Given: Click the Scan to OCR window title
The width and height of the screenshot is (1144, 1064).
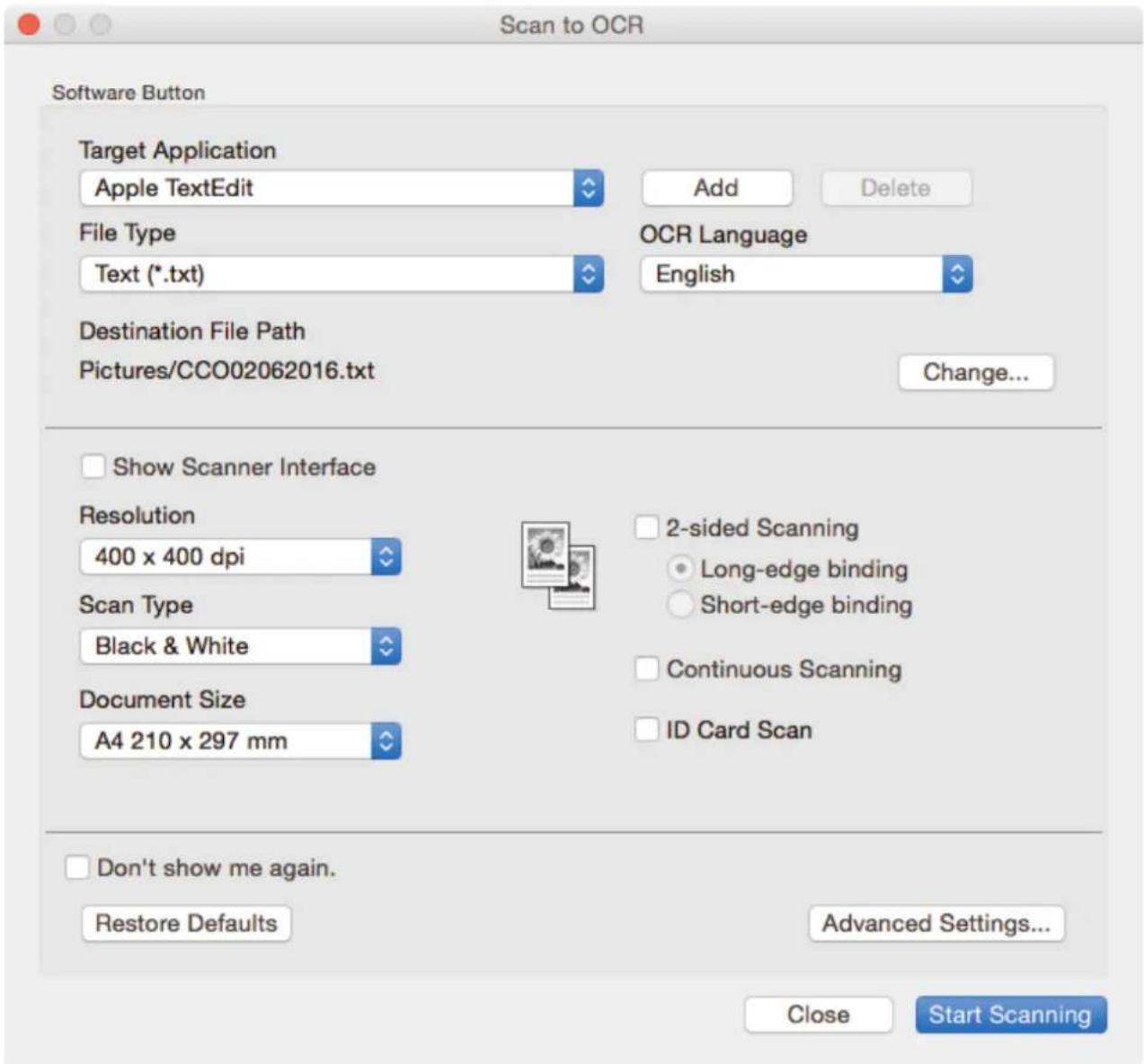Looking at the screenshot, I should pos(572,24).
